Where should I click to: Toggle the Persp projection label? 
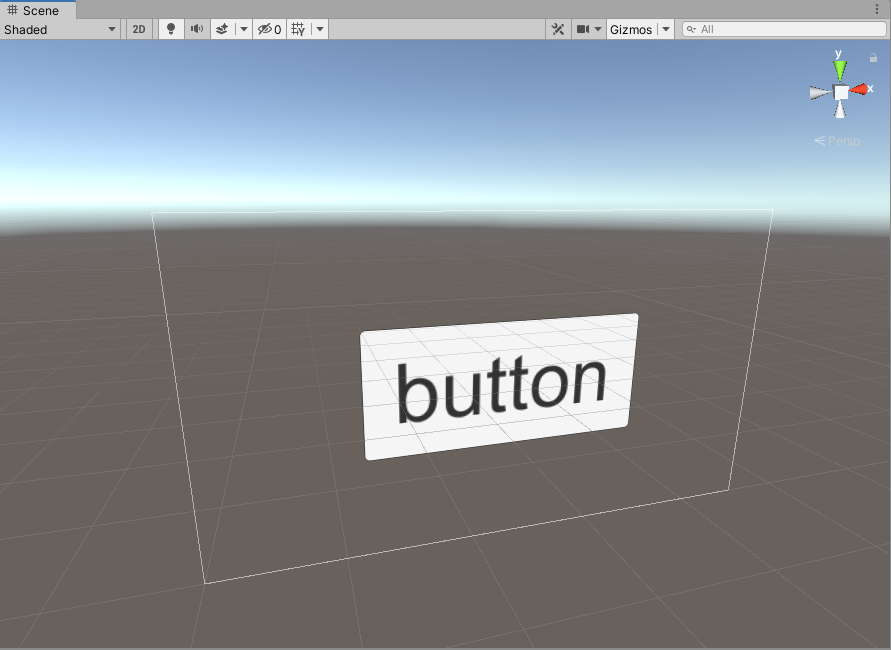837,140
